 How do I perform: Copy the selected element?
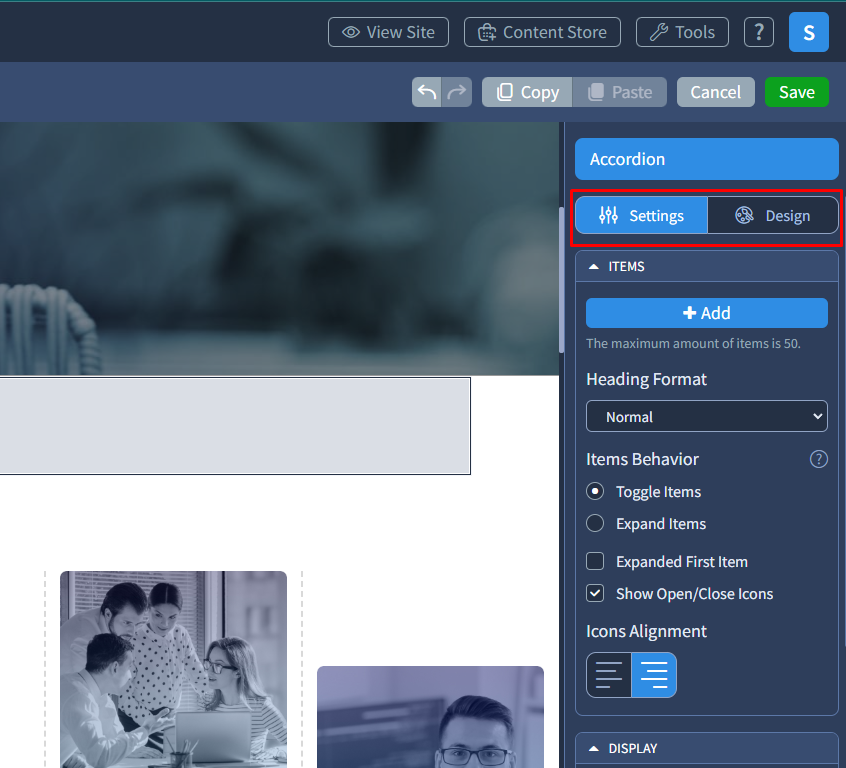pyautogui.click(x=527, y=92)
